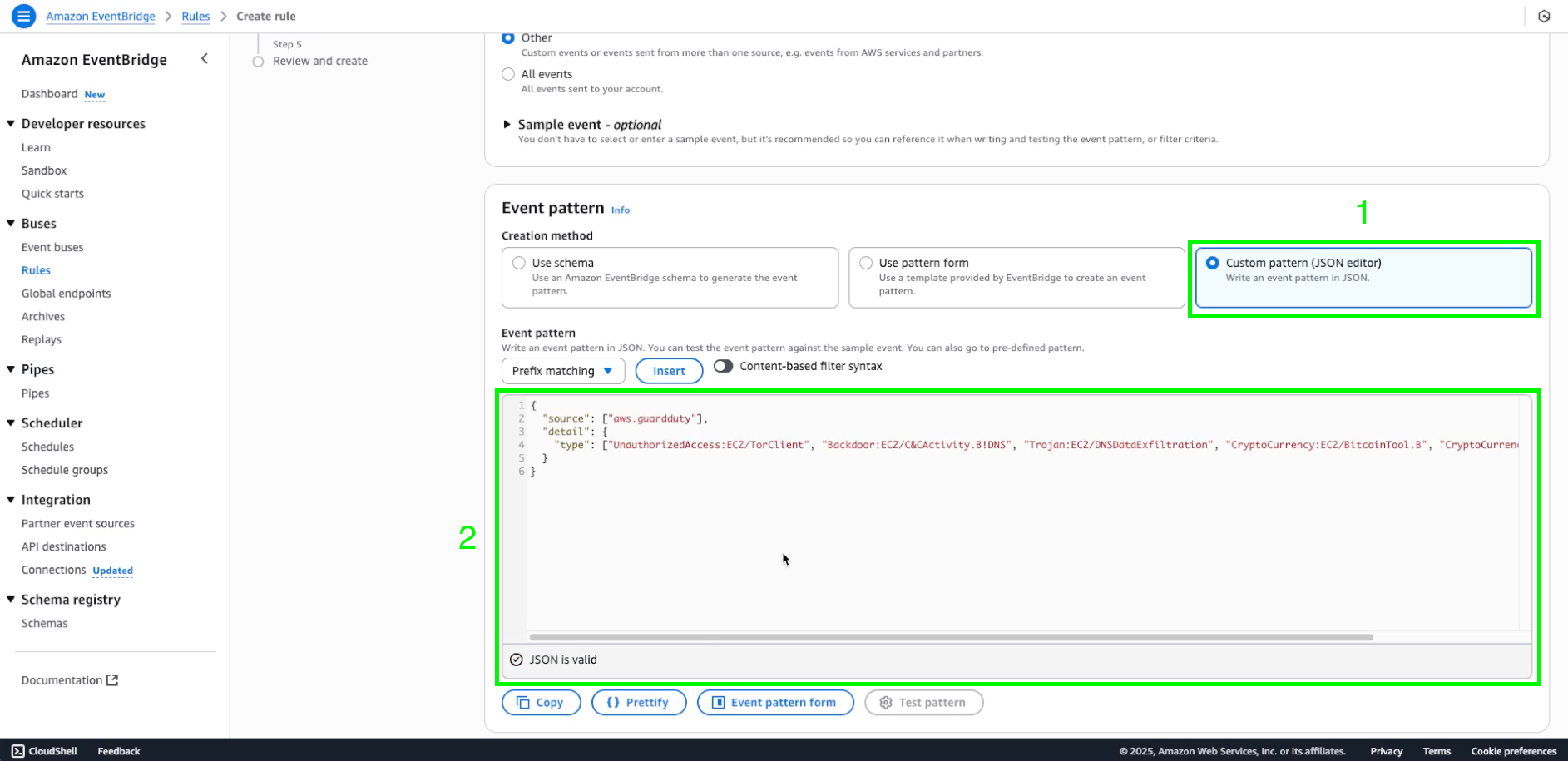Open API destinations
The image size is (1568, 761).
[x=64, y=546]
